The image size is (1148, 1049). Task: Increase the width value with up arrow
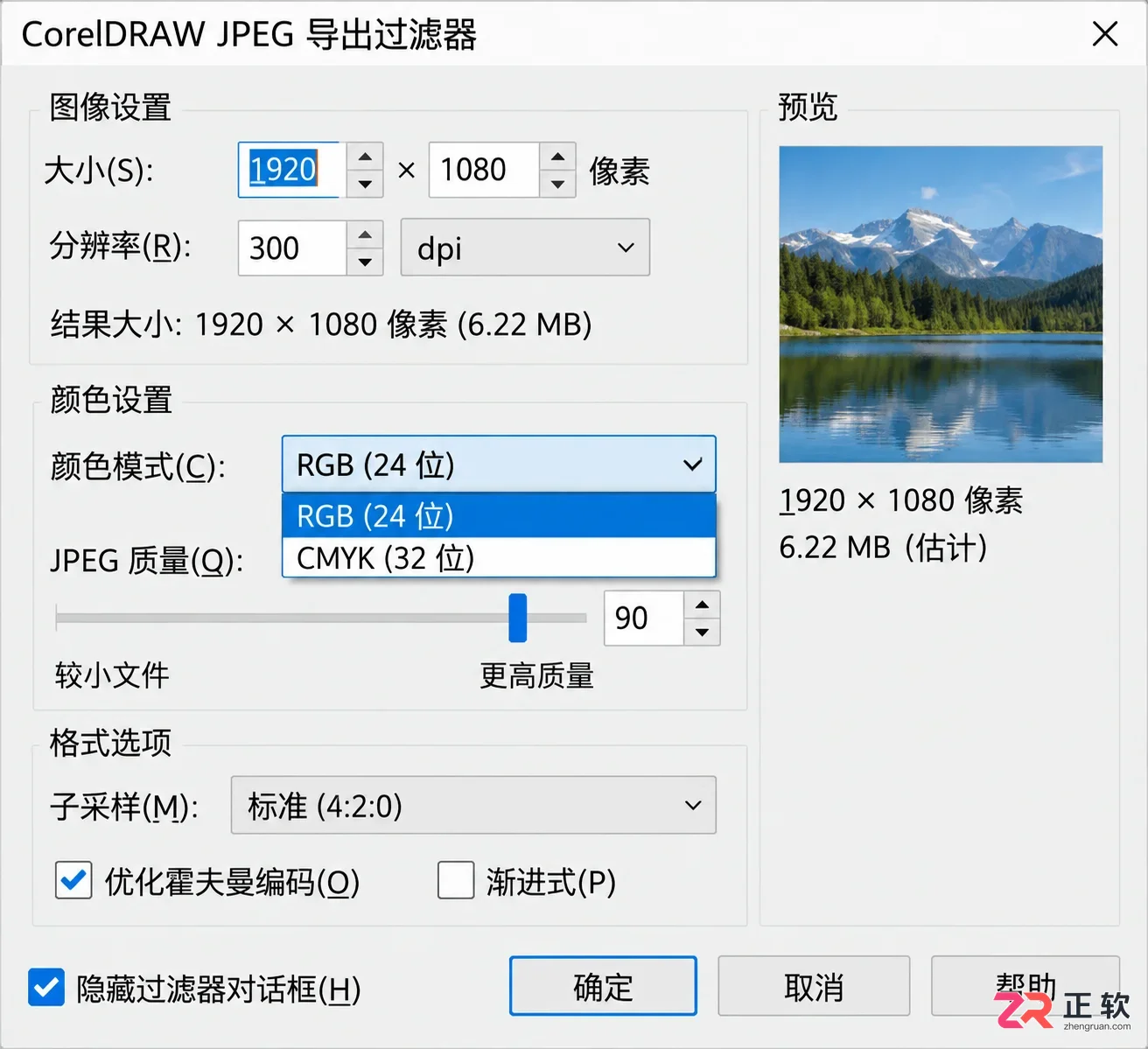point(365,157)
